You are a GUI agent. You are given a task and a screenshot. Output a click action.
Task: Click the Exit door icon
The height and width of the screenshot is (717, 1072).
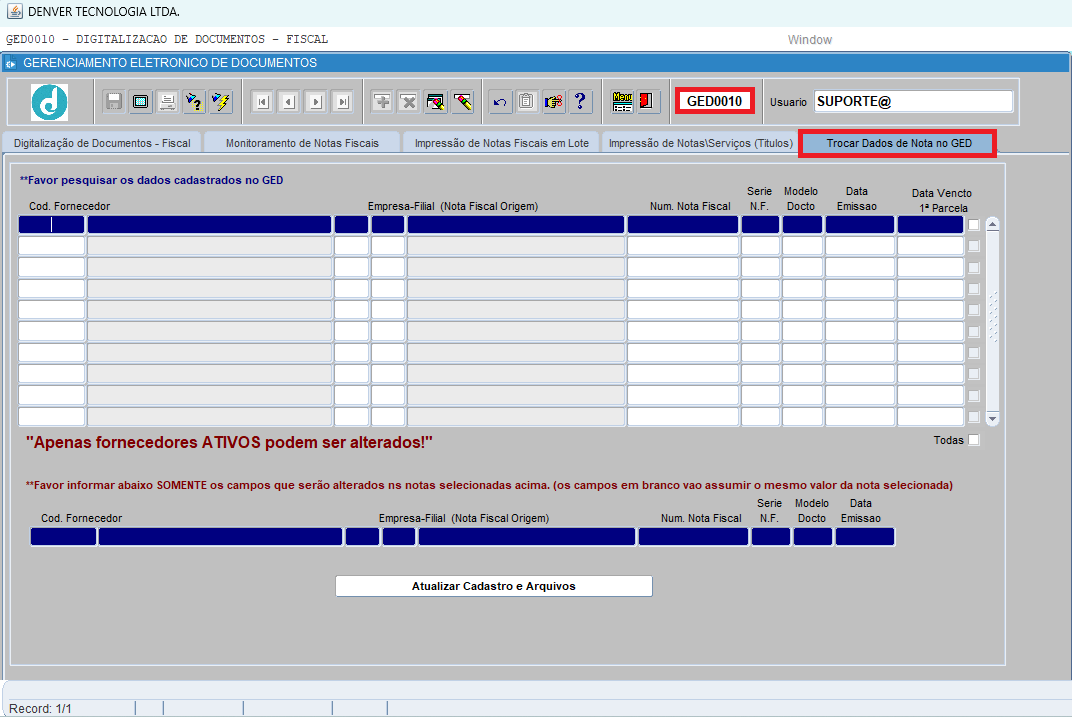(647, 101)
